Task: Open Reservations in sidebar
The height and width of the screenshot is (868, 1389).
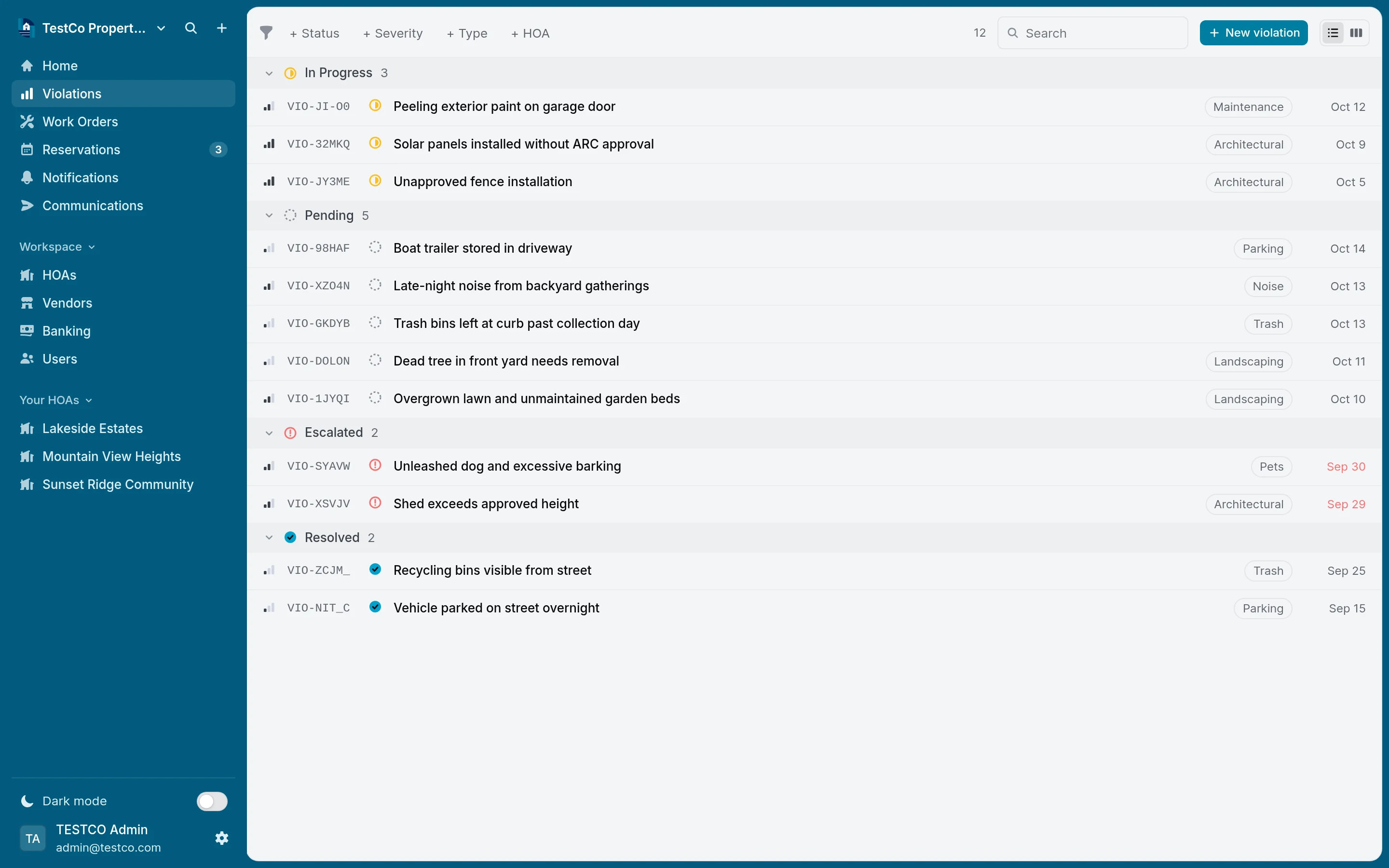Action: (x=123, y=149)
